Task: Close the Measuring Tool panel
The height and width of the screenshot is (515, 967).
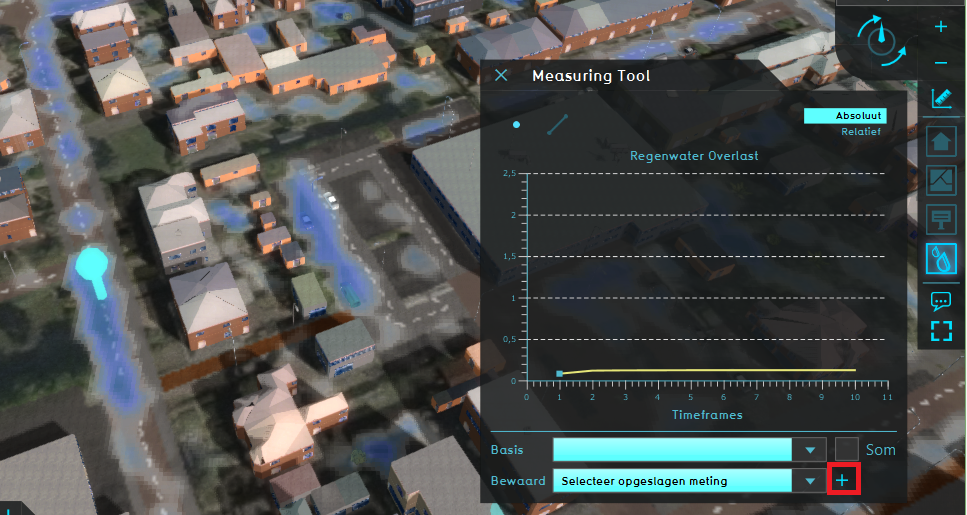Action: coord(502,76)
